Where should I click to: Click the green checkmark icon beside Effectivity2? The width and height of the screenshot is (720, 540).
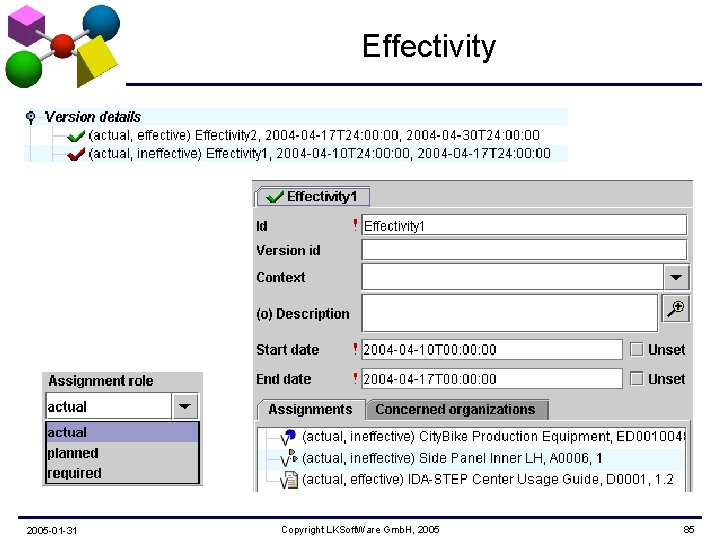pos(76,136)
